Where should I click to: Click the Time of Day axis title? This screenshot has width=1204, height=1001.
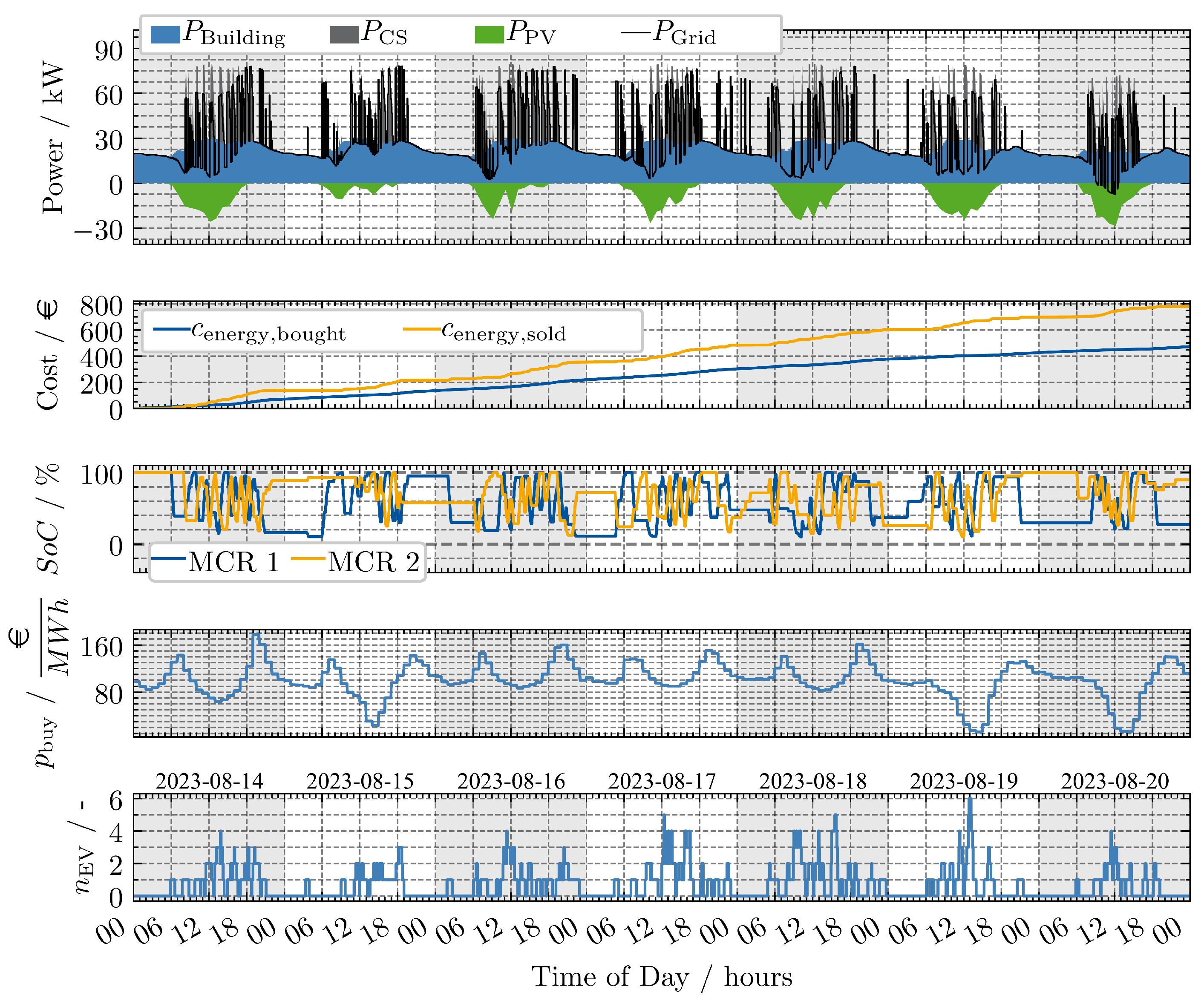(x=661, y=977)
